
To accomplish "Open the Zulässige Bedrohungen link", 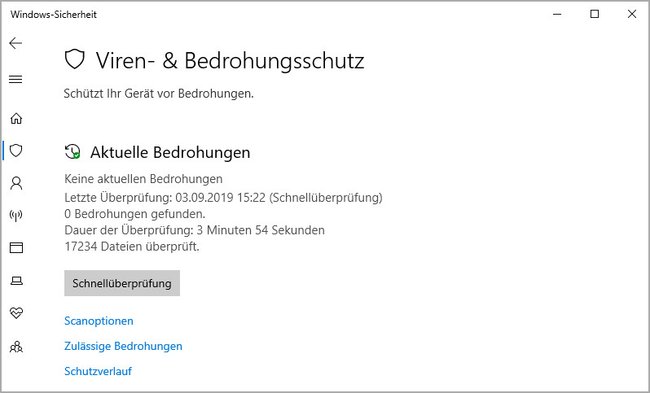I will click(x=123, y=346).
